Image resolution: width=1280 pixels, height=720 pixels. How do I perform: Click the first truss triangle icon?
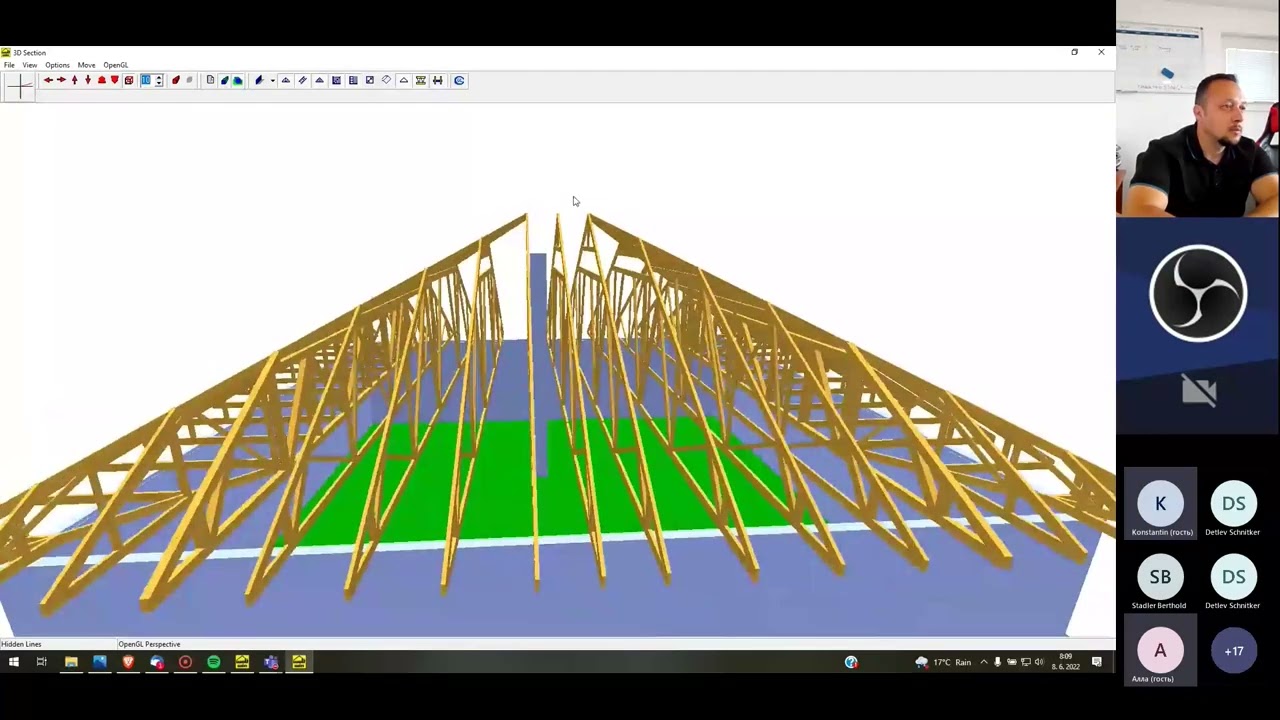click(286, 80)
